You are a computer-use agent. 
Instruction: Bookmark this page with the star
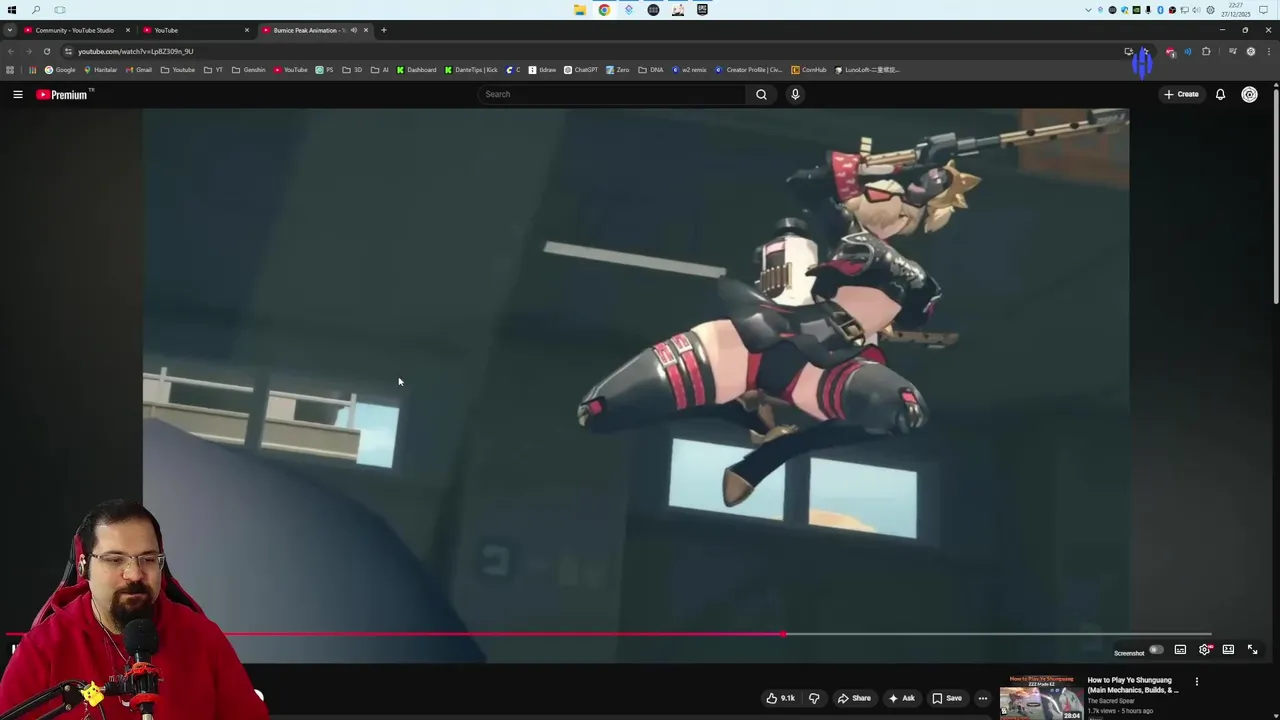coord(1145,51)
